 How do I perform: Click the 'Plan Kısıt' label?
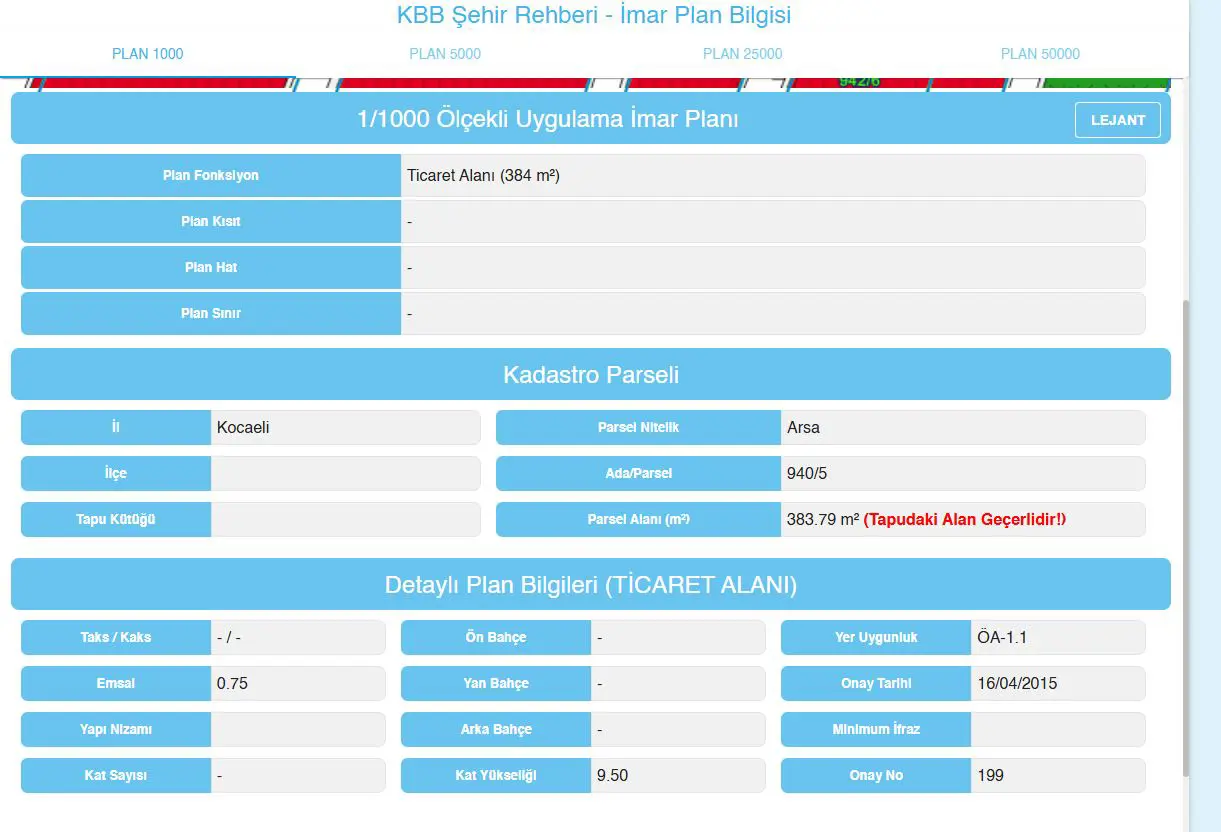coord(211,221)
